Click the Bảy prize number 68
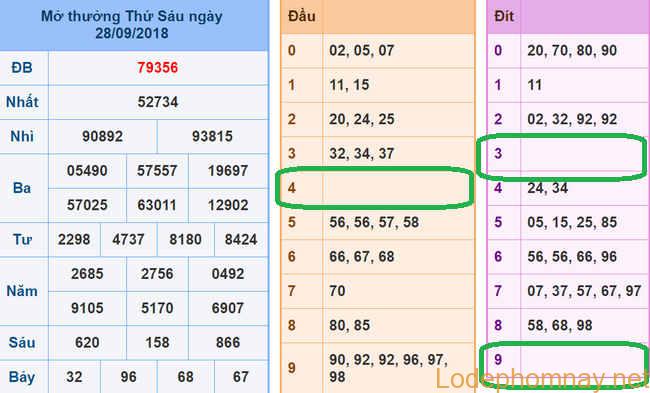Screen dimensions: 650x393 185,377
